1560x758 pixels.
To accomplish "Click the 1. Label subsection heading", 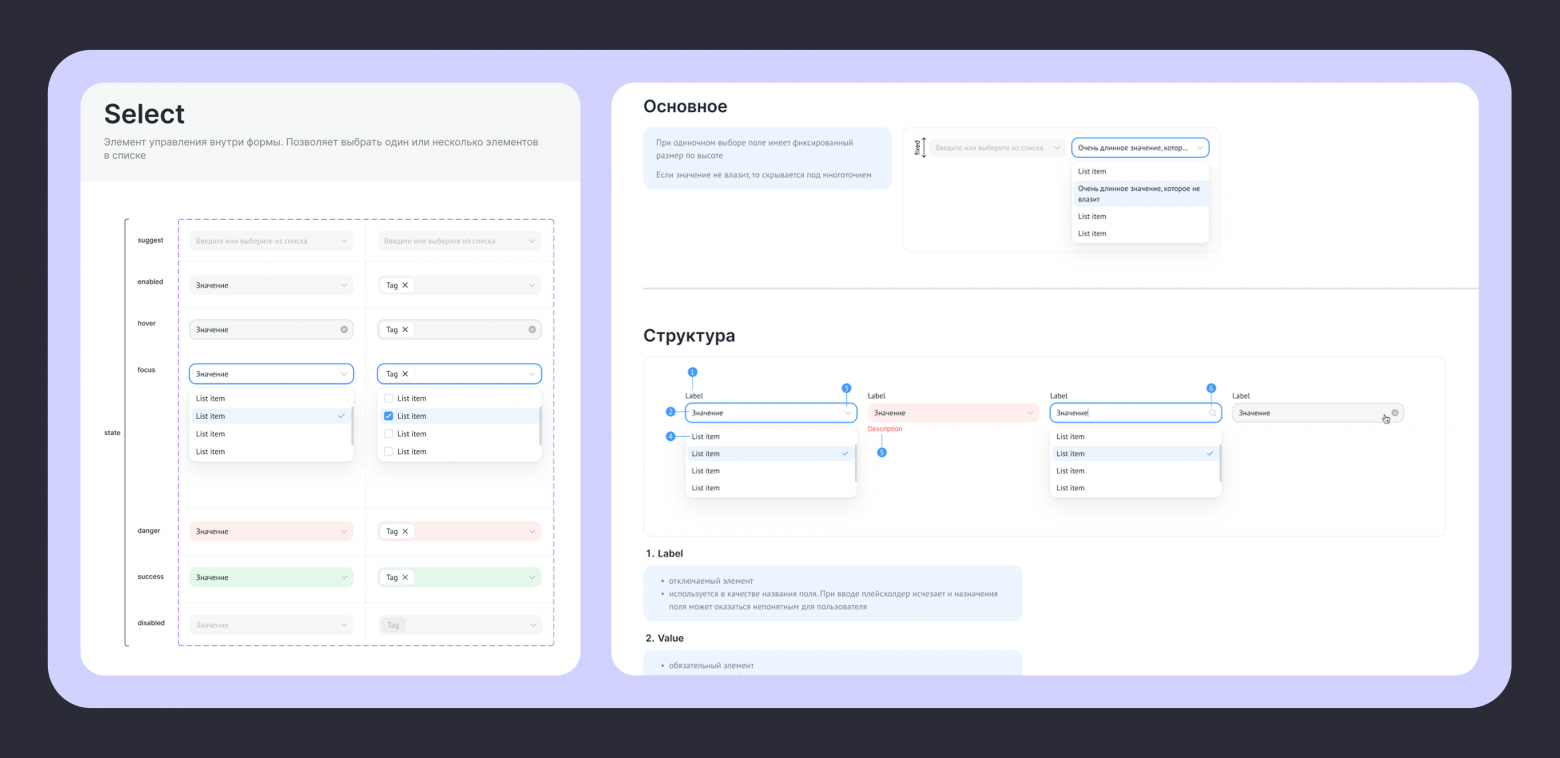I will pos(664,553).
